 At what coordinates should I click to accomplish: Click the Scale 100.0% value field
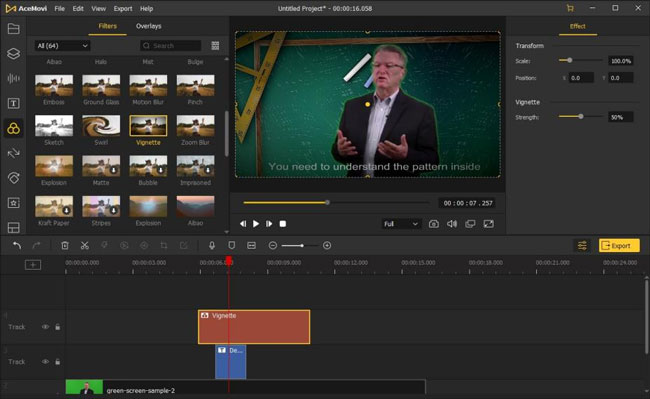pyautogui.click(x=621, y=61)
